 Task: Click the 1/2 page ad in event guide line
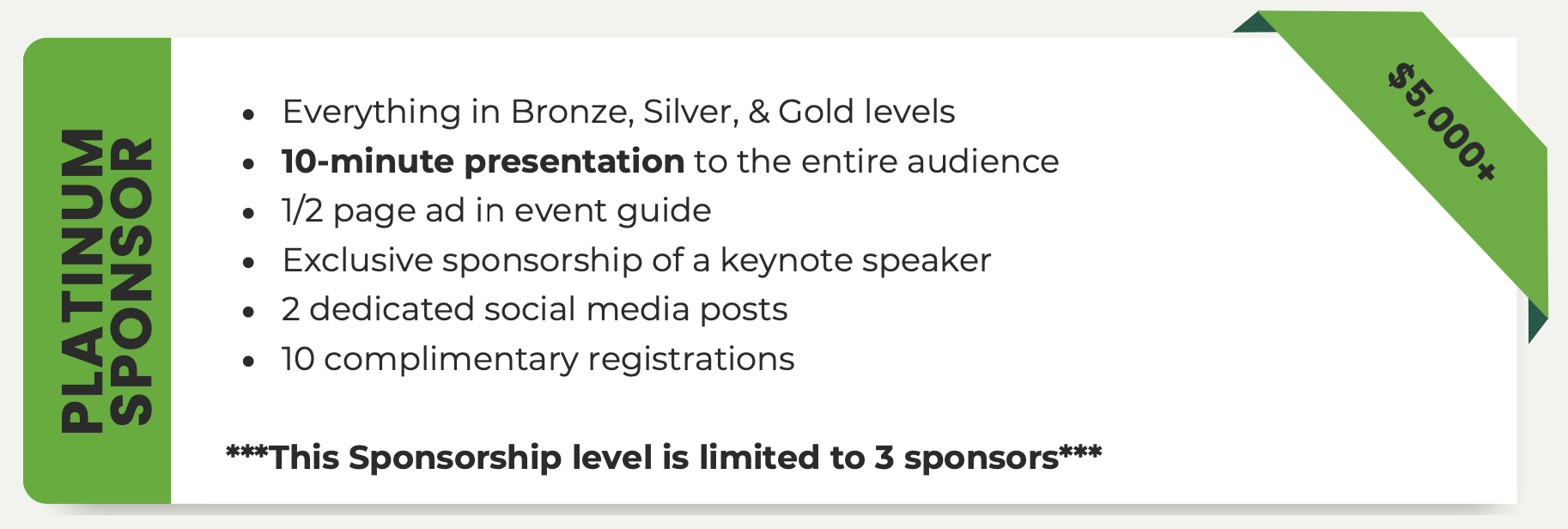click(496, 210)
